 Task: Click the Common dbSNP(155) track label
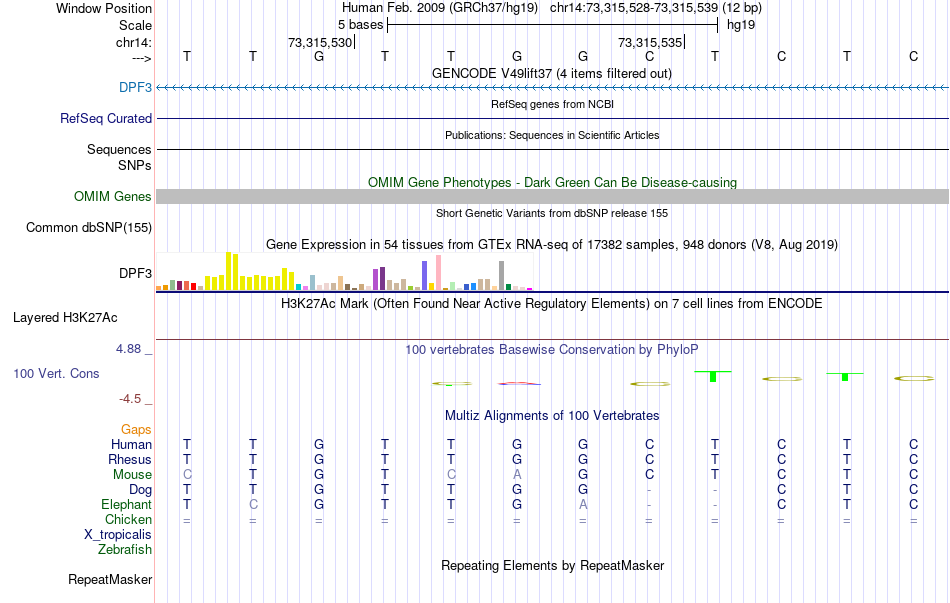[88, 227]
